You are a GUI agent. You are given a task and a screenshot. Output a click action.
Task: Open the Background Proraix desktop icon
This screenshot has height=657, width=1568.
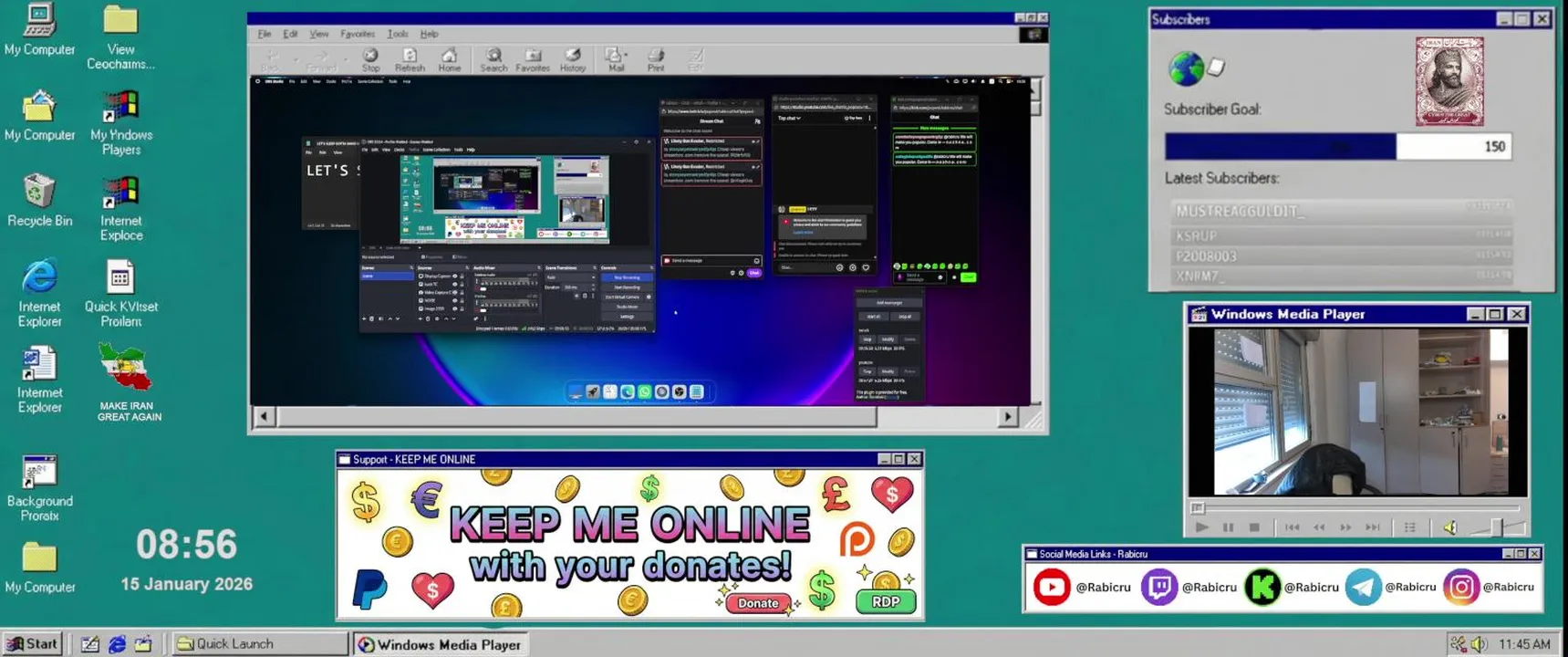point(39,488)
